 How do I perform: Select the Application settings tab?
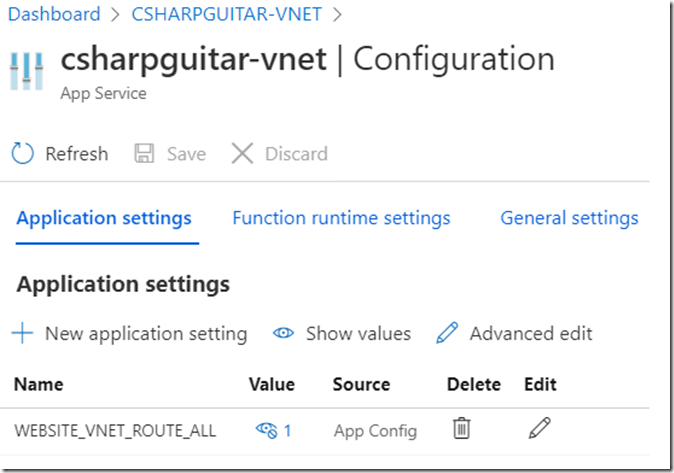(104, 218)
